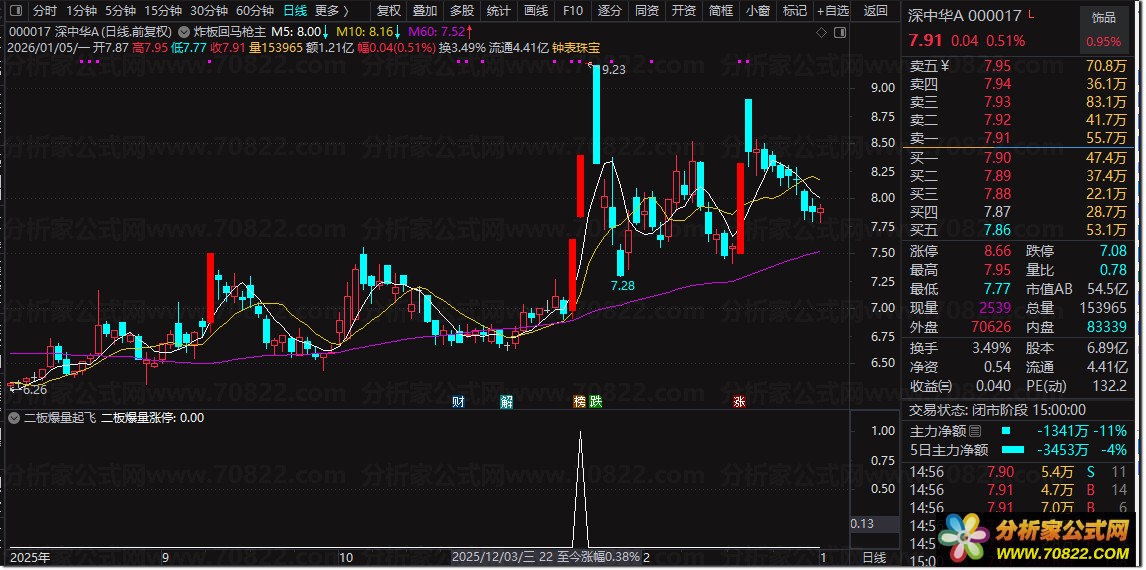
Task: Open the 主力净额 details list icon
Action: pos(975,430)
